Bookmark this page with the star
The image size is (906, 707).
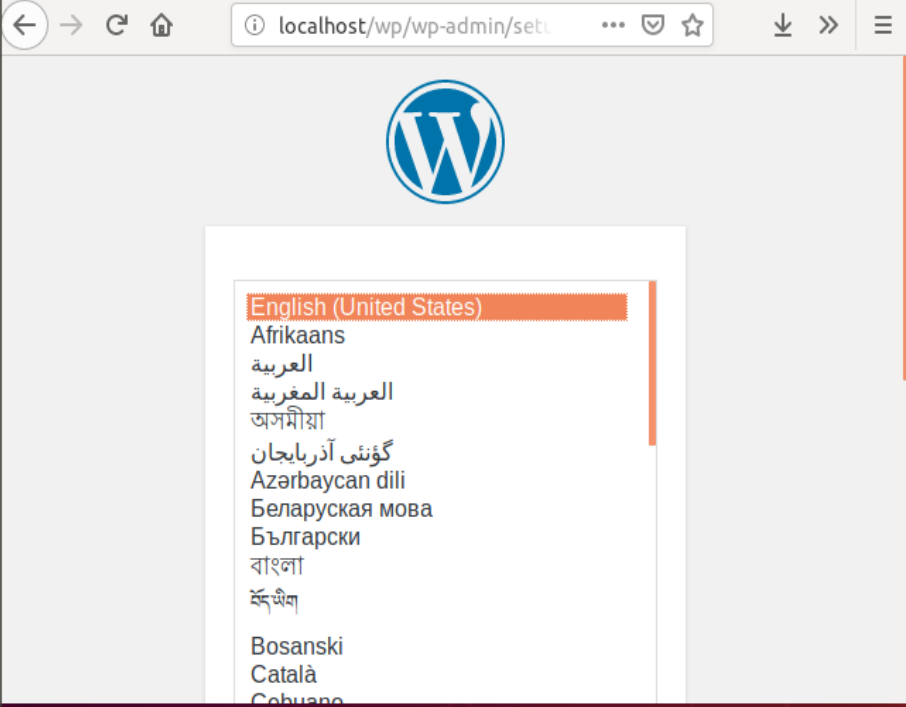pyautogui.click(x=692, y=25)
